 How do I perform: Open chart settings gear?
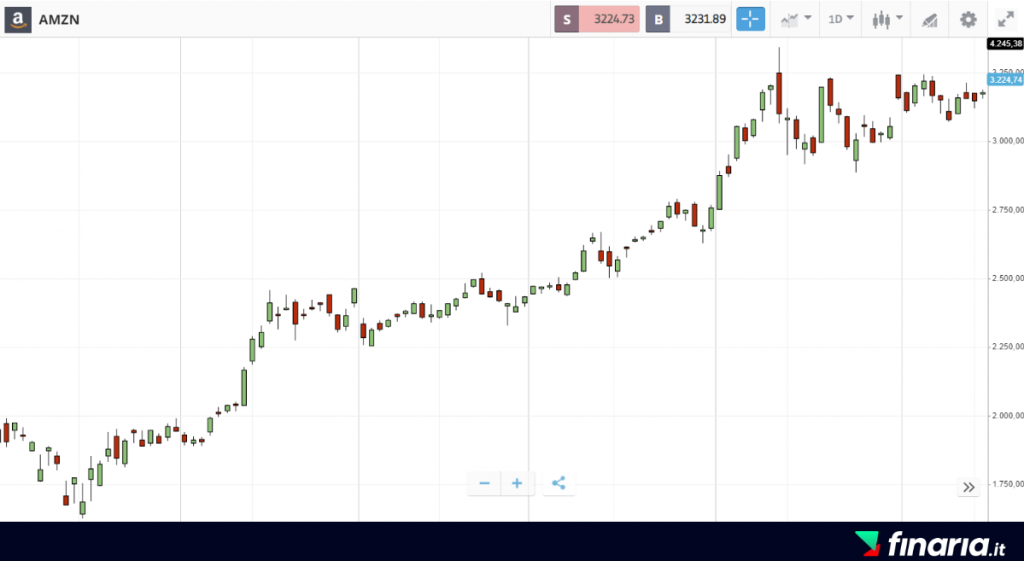pyautogui.click(x=968, y=20)
